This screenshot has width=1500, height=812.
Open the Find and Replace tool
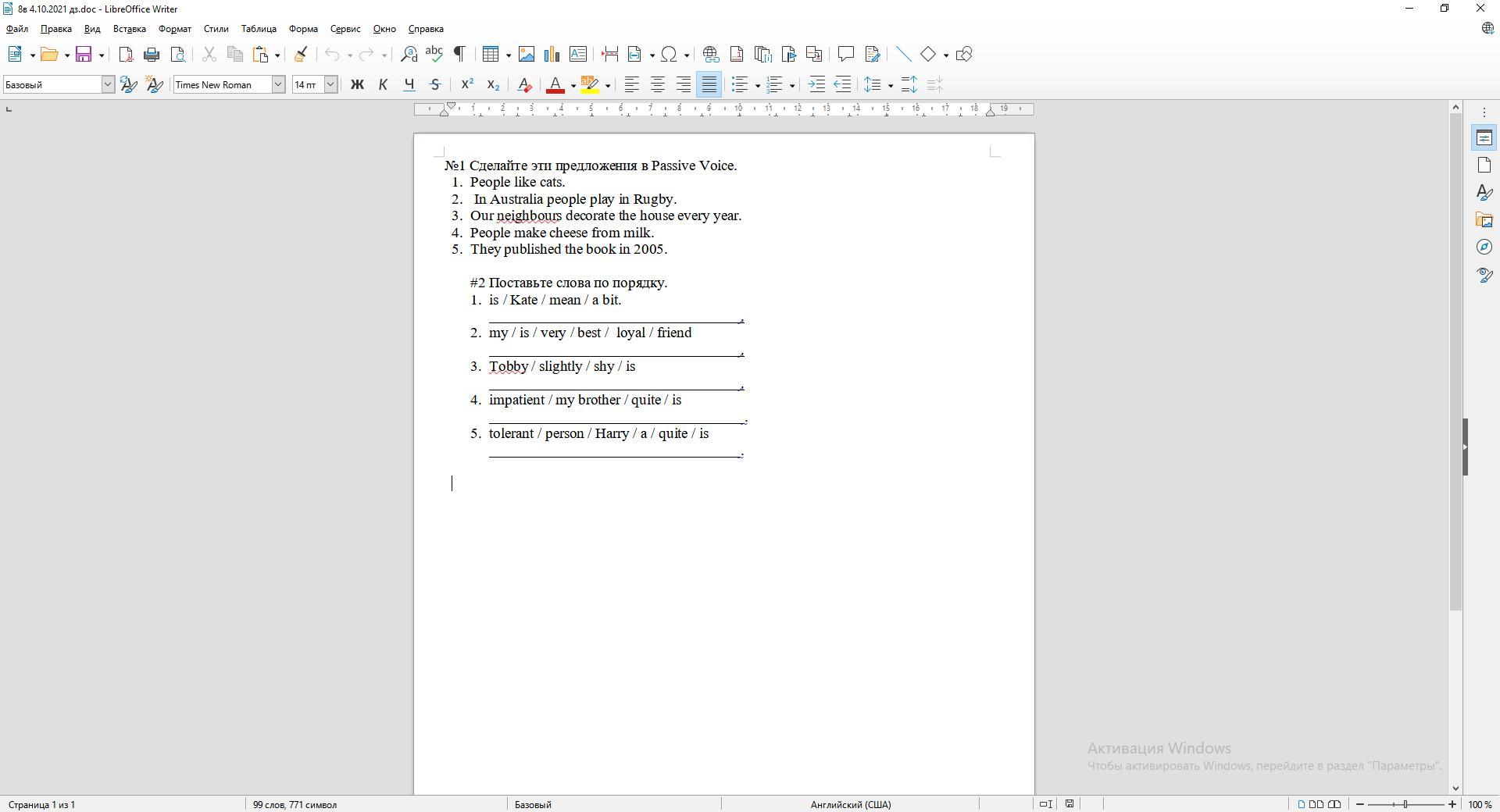coord(409,54)
